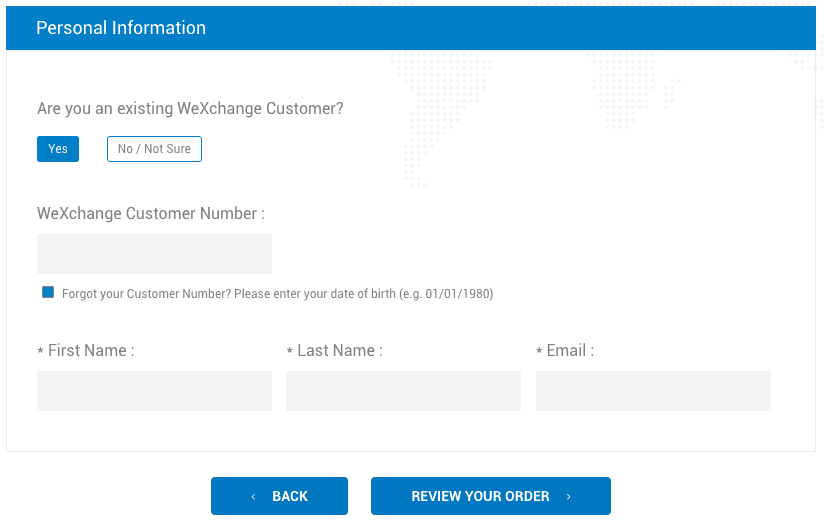Focus the First Name input box
This screenshot has height=522, width=824.
tap(154, 391)
